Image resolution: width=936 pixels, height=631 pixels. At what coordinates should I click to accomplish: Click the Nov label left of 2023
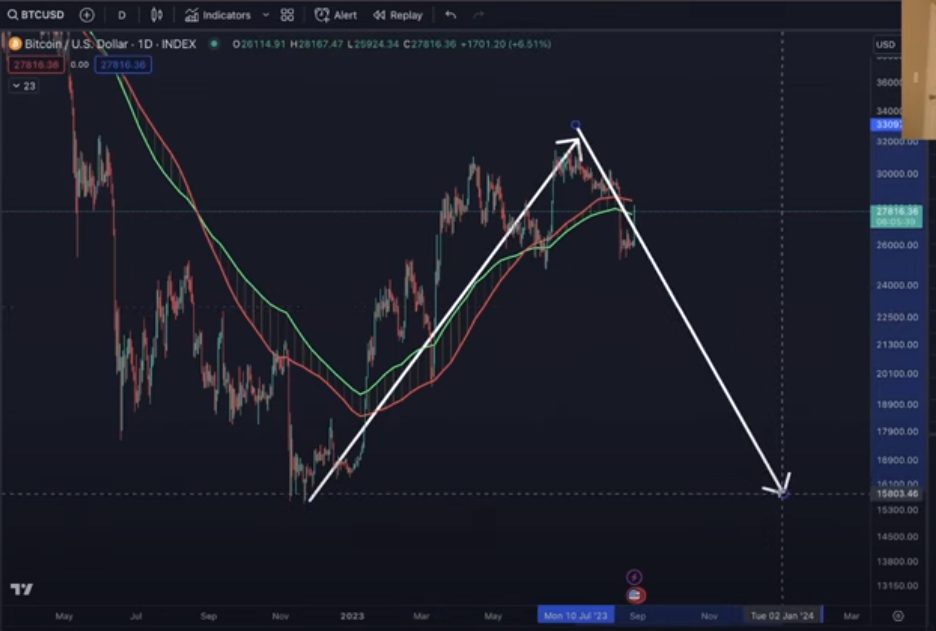point(281,615)
